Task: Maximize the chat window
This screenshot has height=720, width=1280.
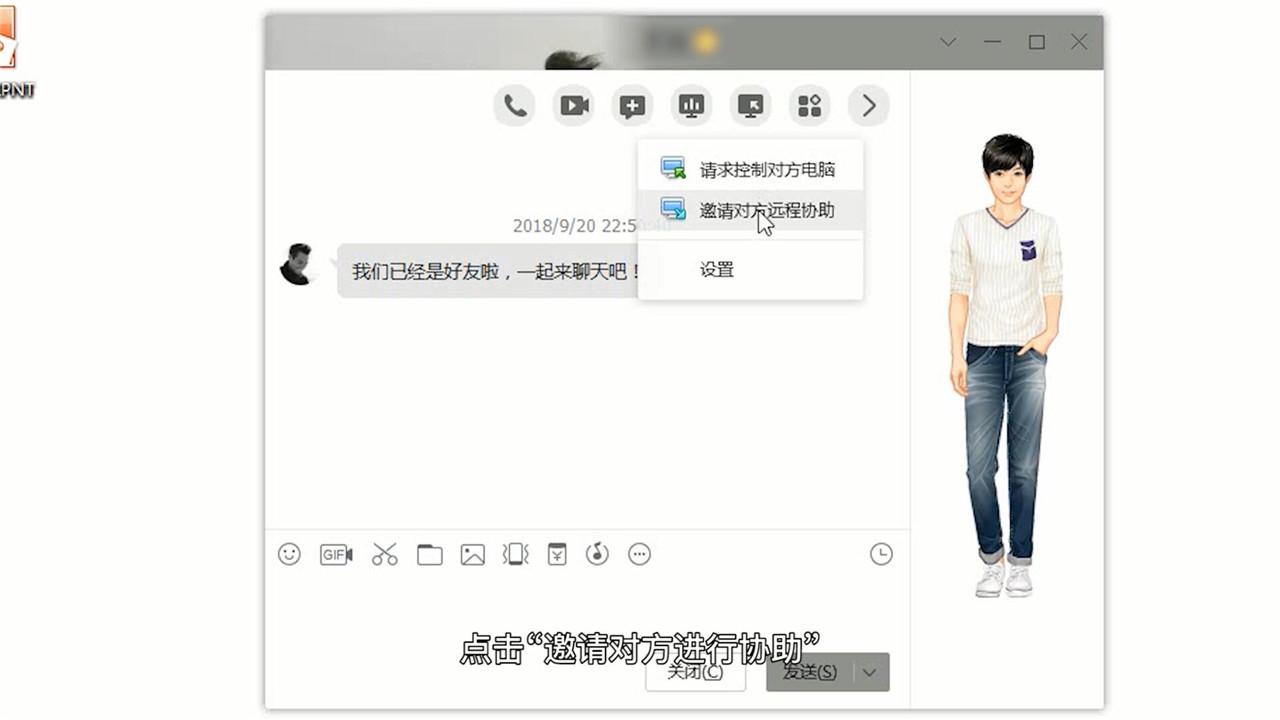Action: [1037, 42]
